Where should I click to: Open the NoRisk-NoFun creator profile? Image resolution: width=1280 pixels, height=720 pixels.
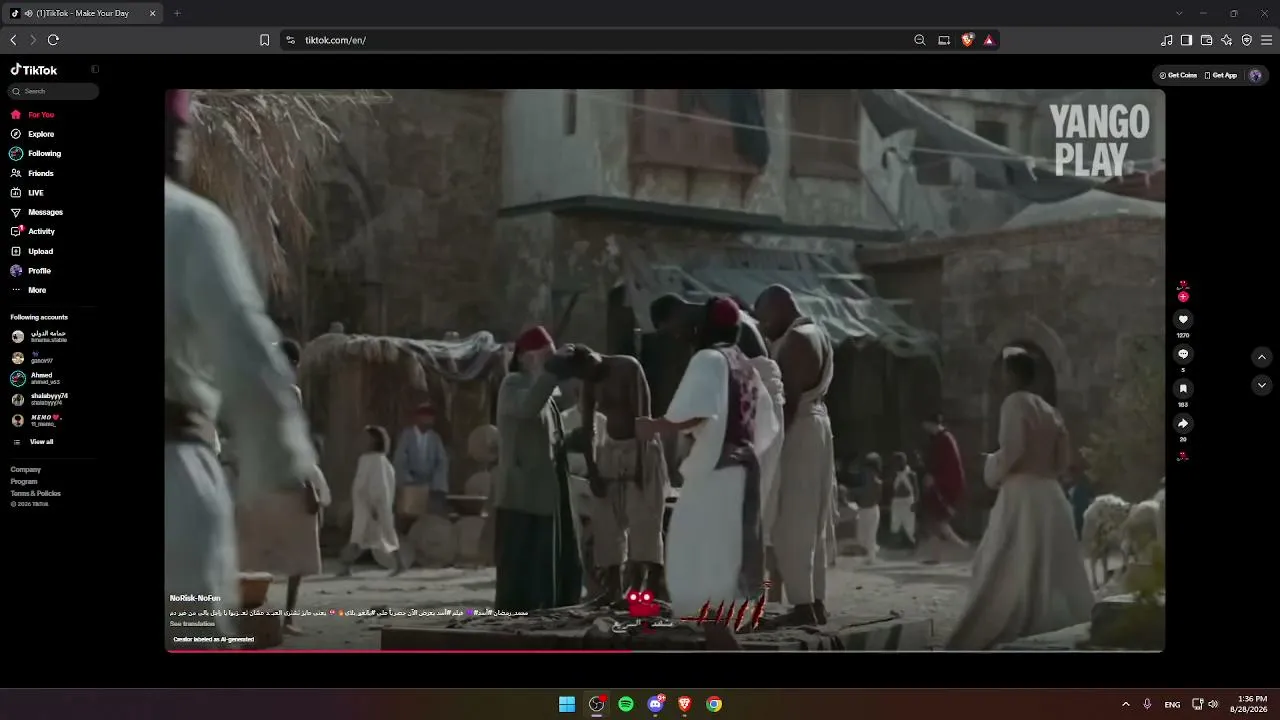click(195, 598)
